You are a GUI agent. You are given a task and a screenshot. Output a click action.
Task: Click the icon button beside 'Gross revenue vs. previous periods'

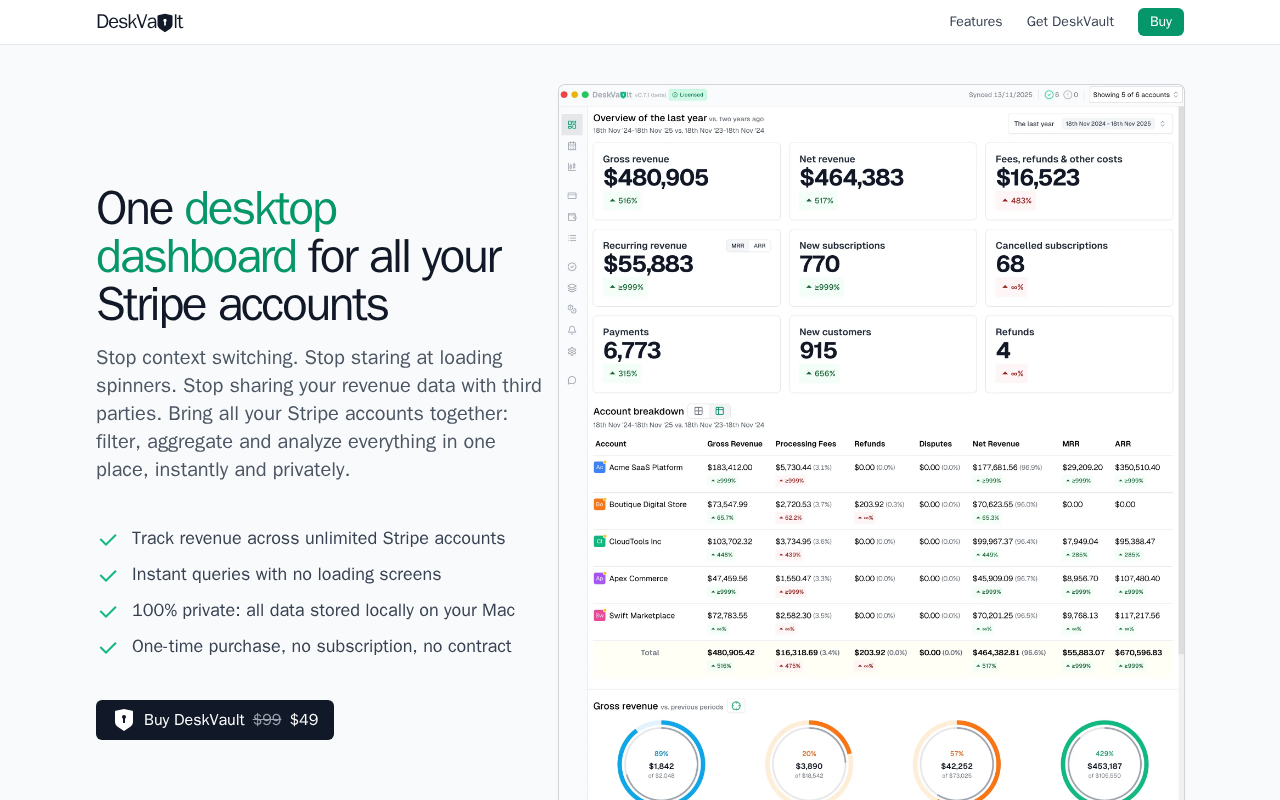click(736, 706)
